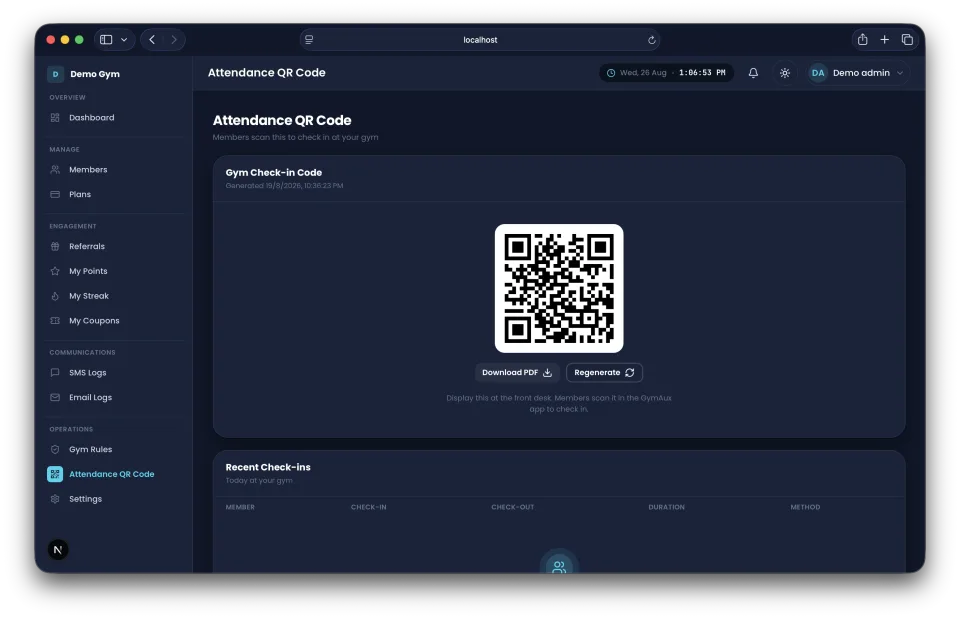
Task: Open My Points
Action: coord(88,271)
